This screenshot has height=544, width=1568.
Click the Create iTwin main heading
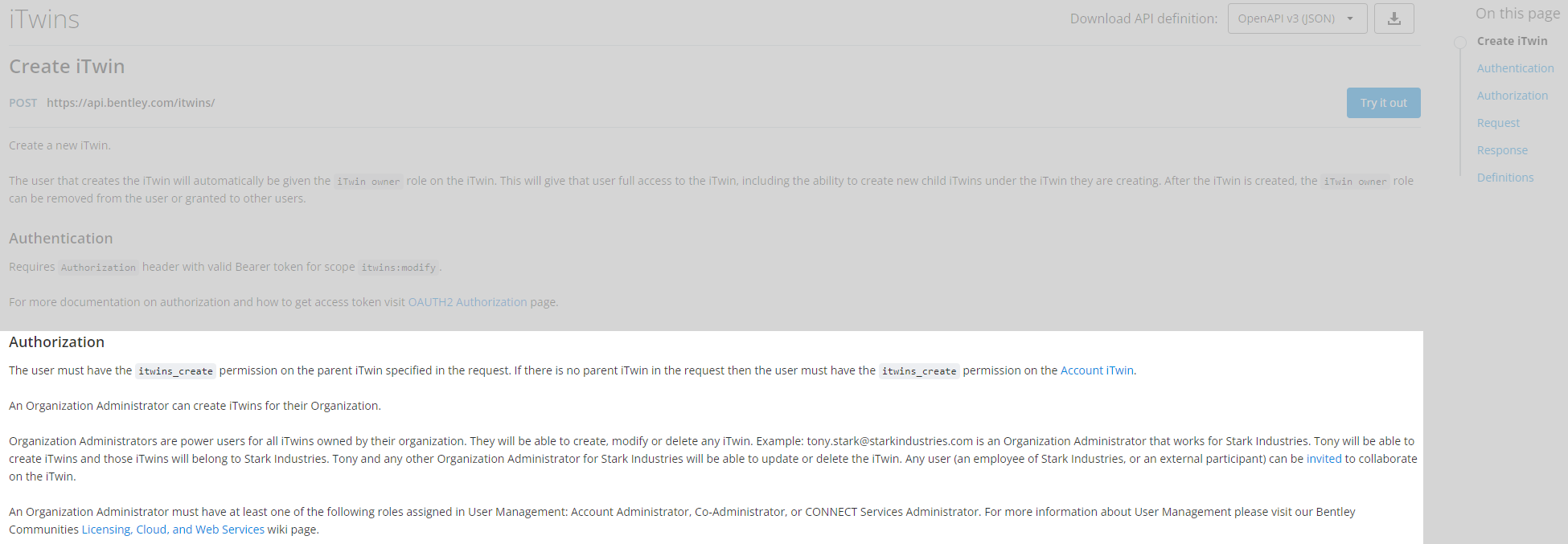tap(67, 67)
